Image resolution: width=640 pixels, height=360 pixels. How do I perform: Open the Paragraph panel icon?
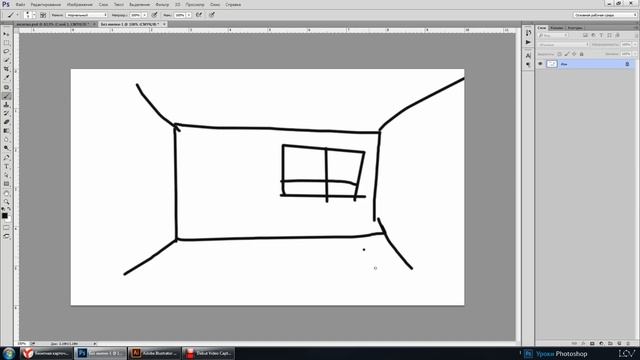528,64
